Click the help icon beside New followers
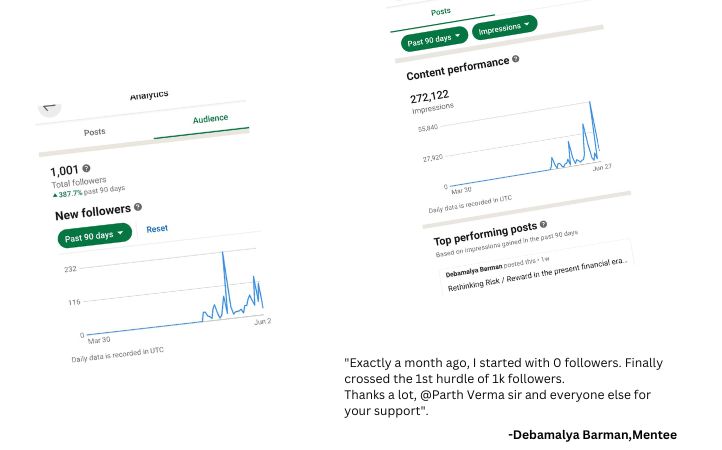The image size is (722, 450). (x=138, y=207)
